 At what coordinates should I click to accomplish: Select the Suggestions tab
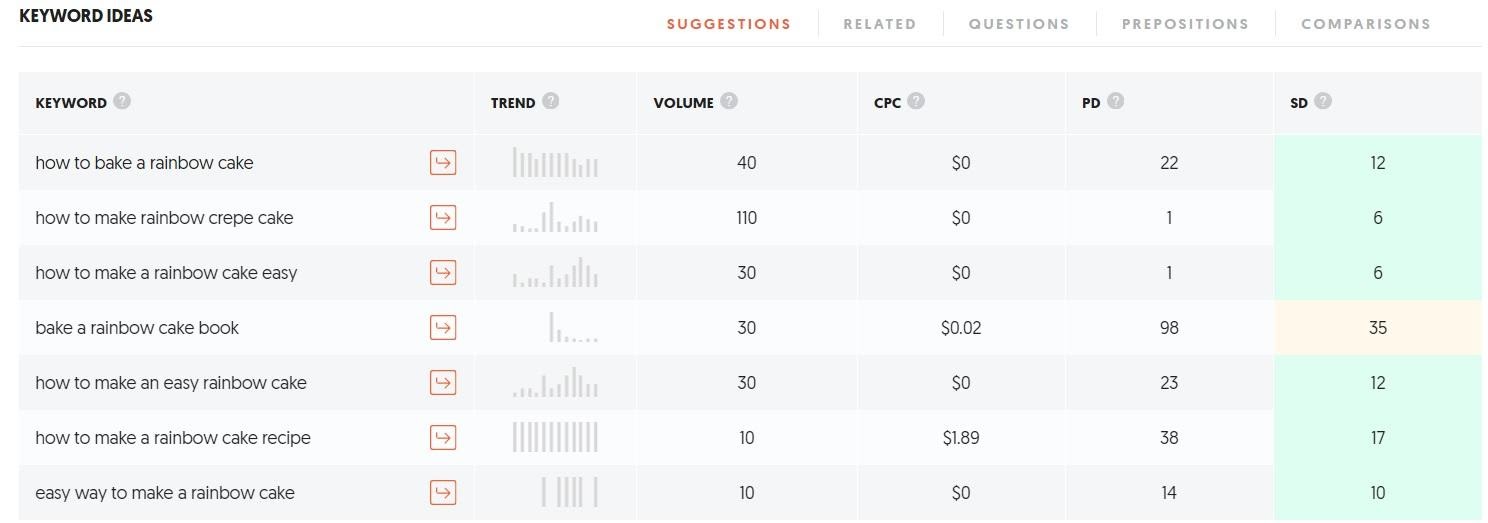tap(728, 24)
